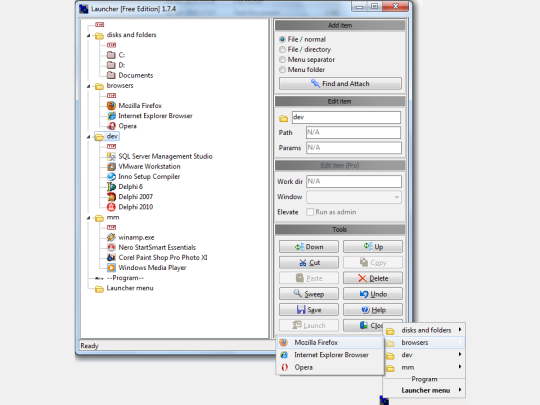Screen dimensions: 540x405
Task: Click the Documents folder icon
Action: tap(111, 75)
